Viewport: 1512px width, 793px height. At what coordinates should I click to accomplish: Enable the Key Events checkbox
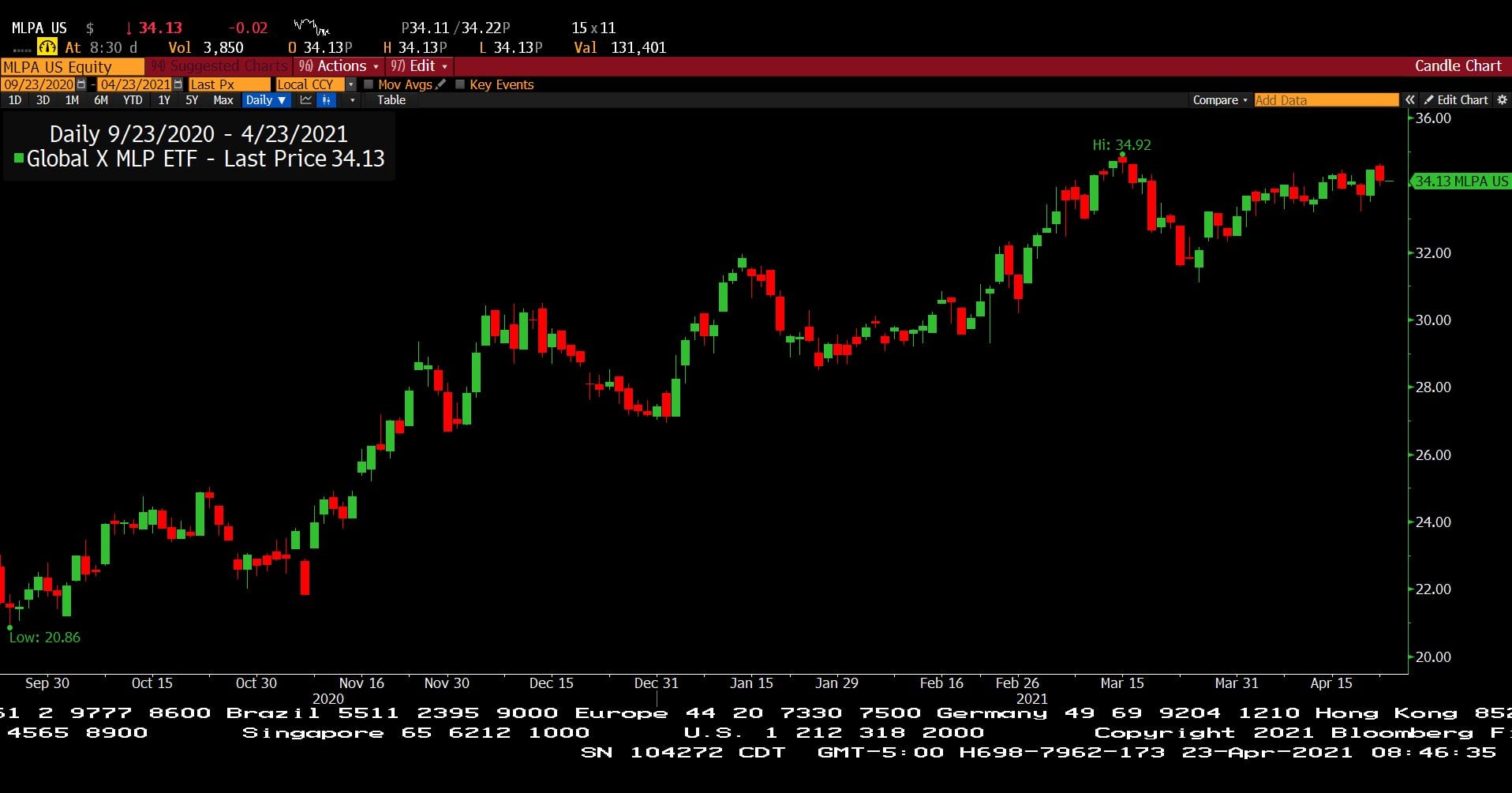460,84
